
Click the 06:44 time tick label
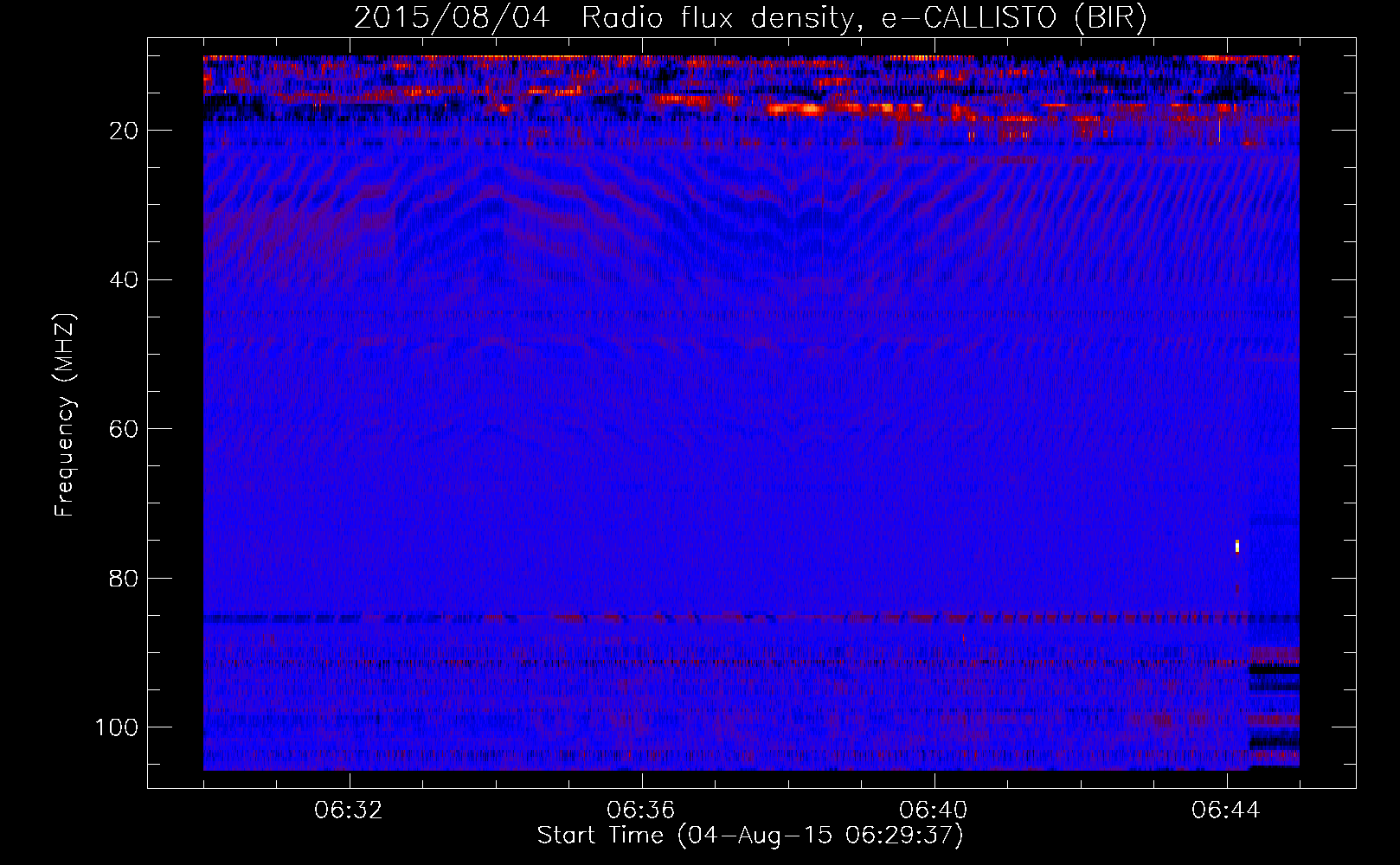click(x=1226, y=810)
